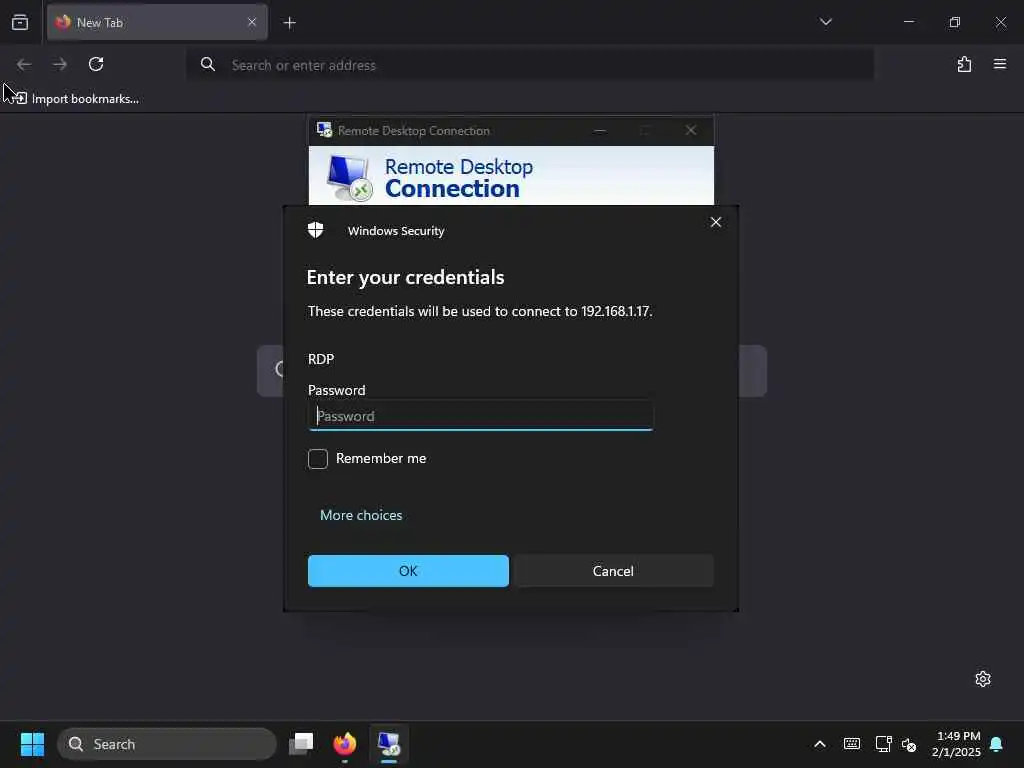Viewport: 1024px width, 768px height.
Task: Open the new tab page settings gear
Action: pyautogui.click(x=983, y=679)
